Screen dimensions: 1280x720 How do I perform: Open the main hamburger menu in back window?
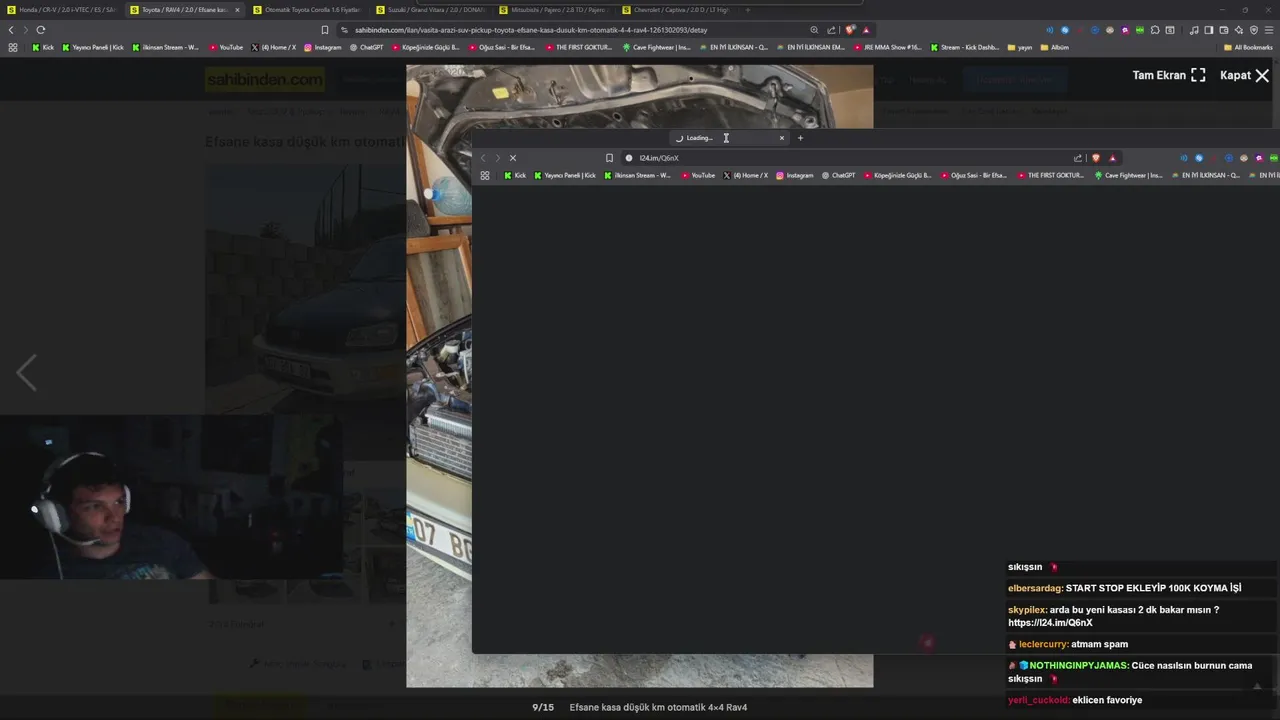[x=1270, y=30]
